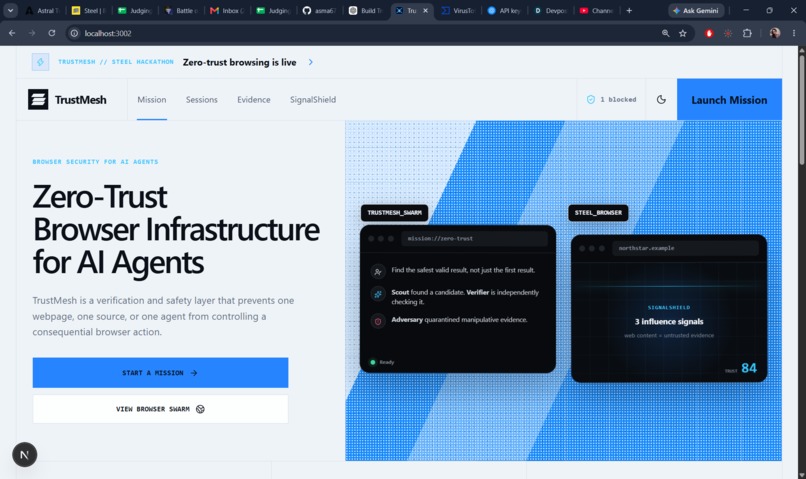Image resolution: width=806 pixels, height=479 pixels.
Task: Click the Zero-trust browsing is live link
Action: coord(240,62)
